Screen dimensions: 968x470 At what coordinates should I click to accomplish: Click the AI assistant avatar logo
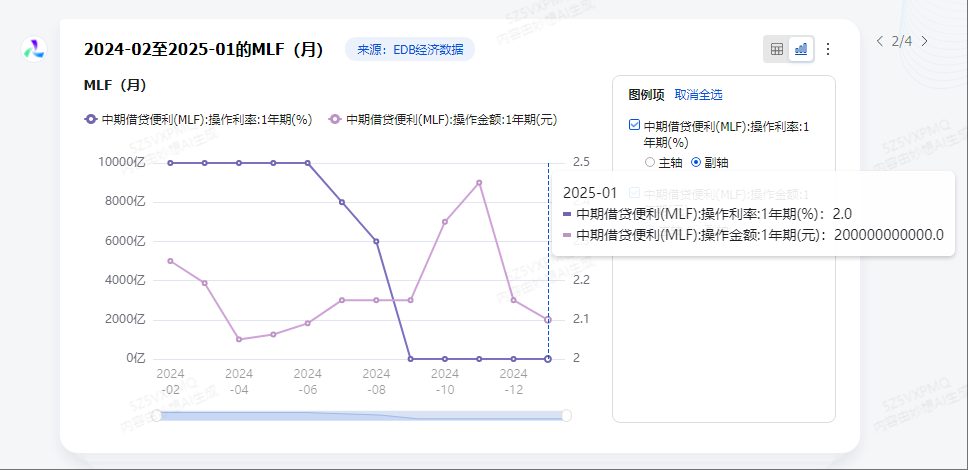(35, 48)
